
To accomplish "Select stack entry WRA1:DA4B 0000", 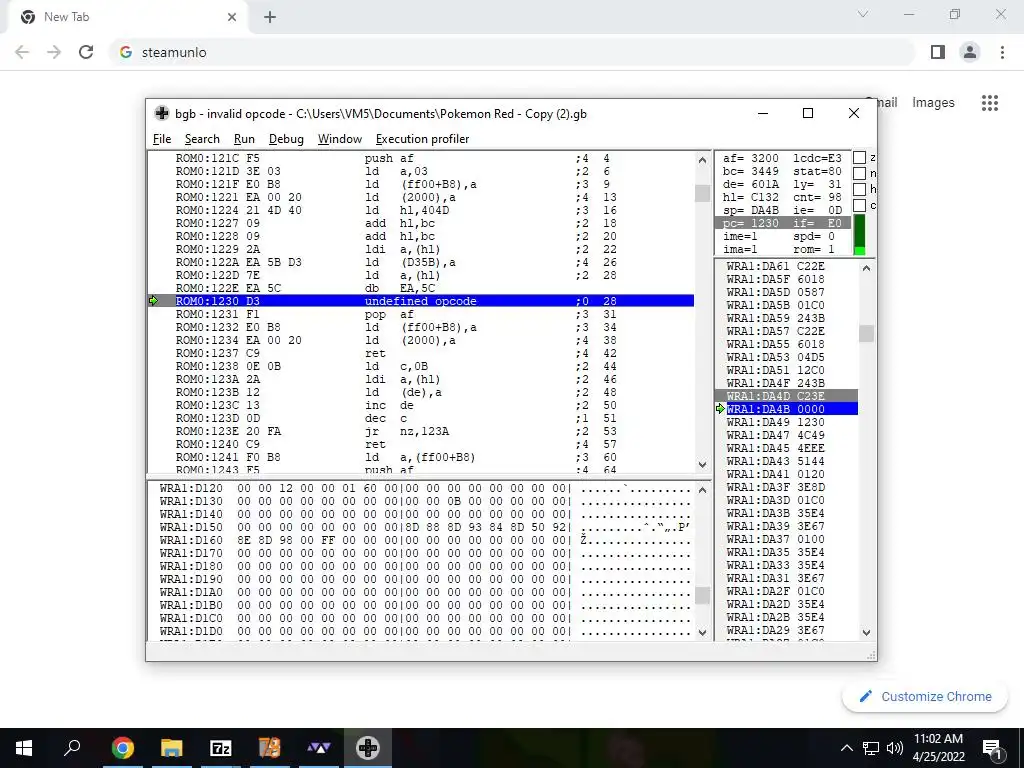I will [786, 409].
